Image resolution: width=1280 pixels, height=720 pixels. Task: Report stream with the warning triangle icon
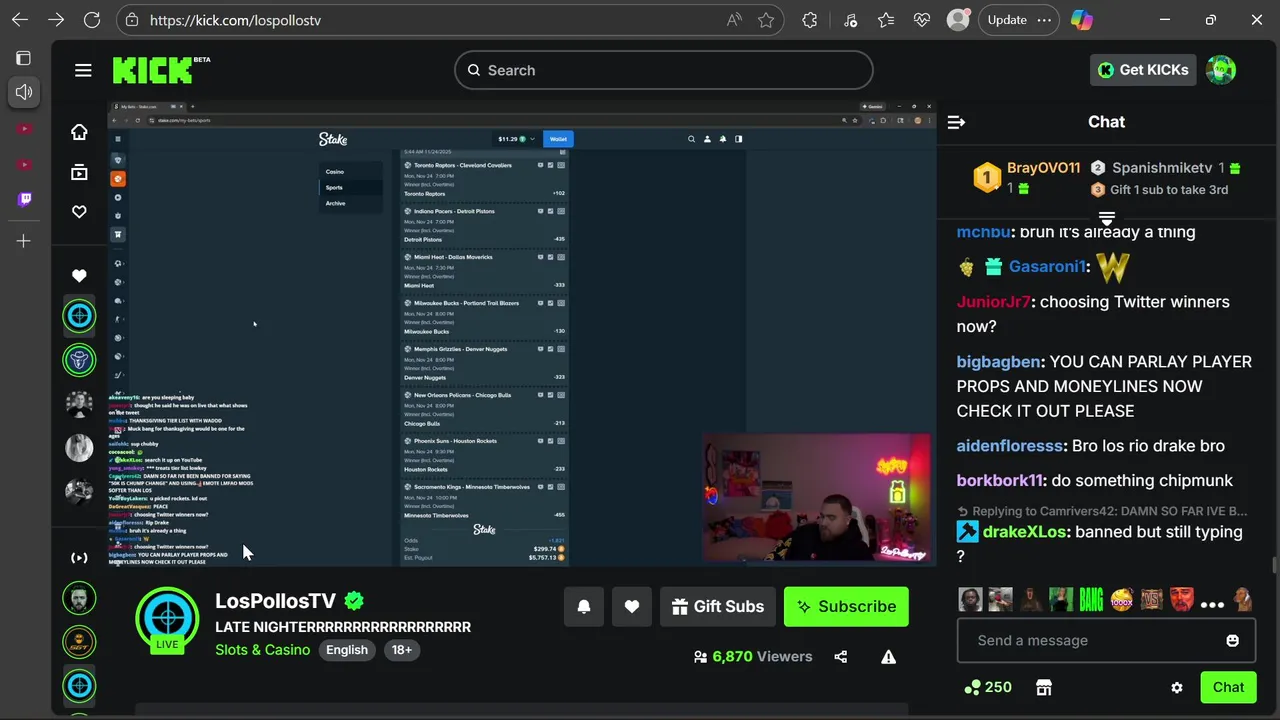[x=888, y=657]
